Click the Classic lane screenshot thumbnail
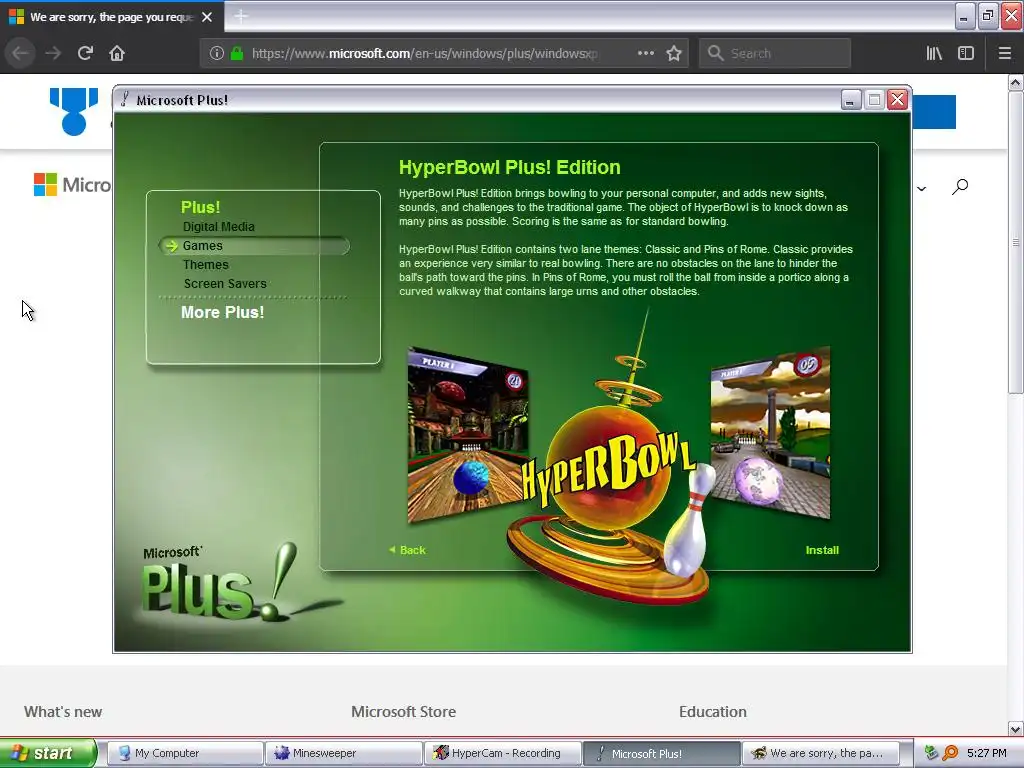 click(468, 435)
